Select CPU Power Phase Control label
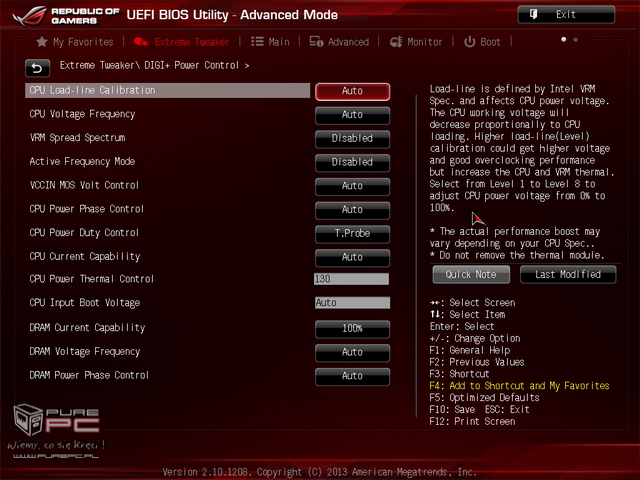640x480 pixels. pyautogui.click(x=87, y=209)
